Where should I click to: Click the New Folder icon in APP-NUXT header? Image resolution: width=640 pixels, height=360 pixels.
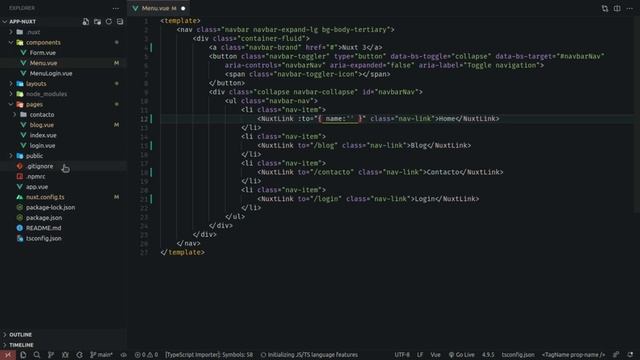97,22
